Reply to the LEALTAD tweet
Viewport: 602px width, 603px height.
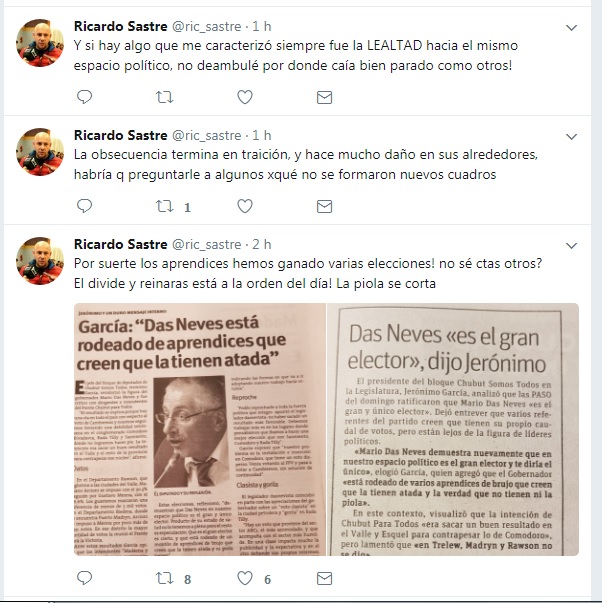click(x=84, y=97)
